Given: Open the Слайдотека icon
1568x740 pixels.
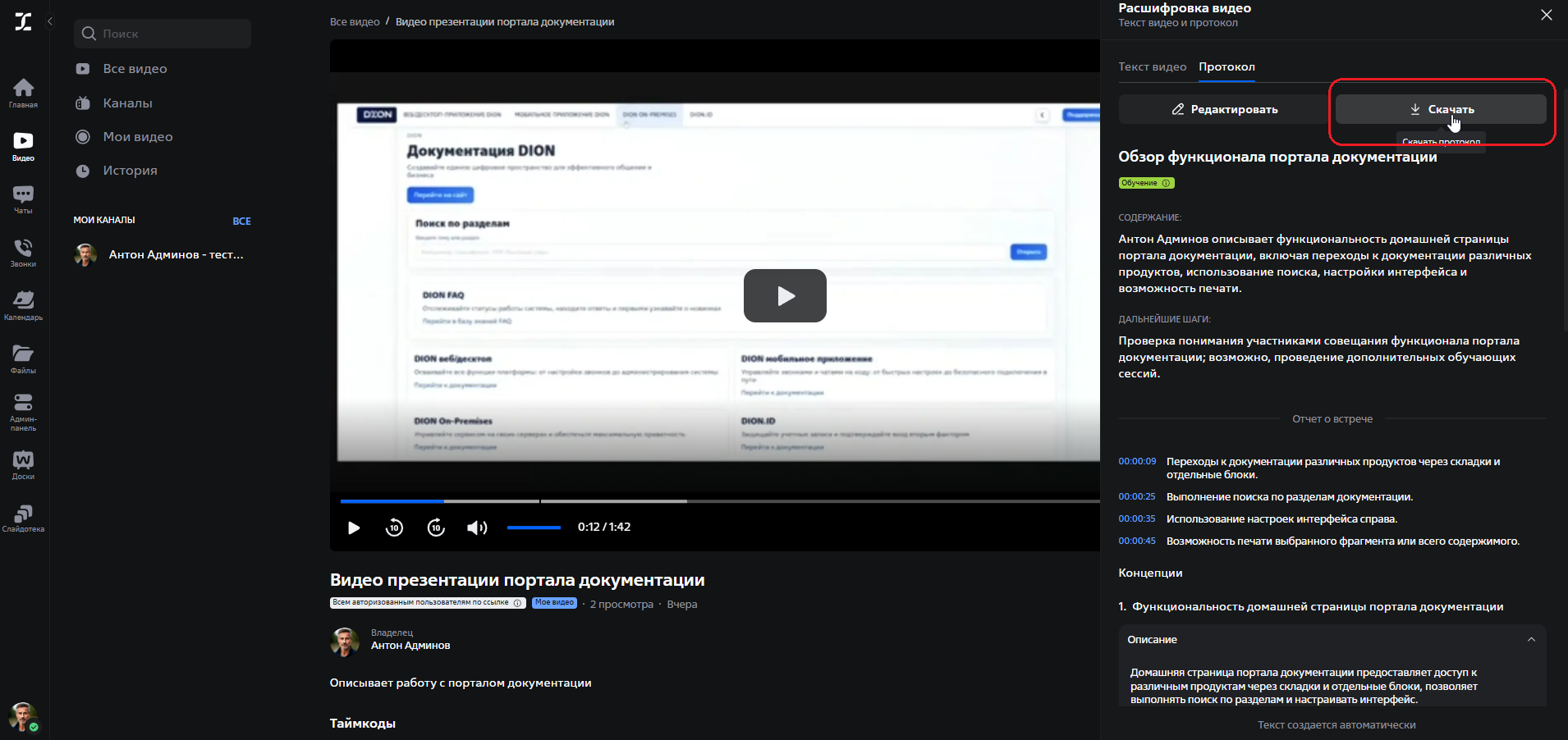Looking at the screenshot, I should point(23,516).
